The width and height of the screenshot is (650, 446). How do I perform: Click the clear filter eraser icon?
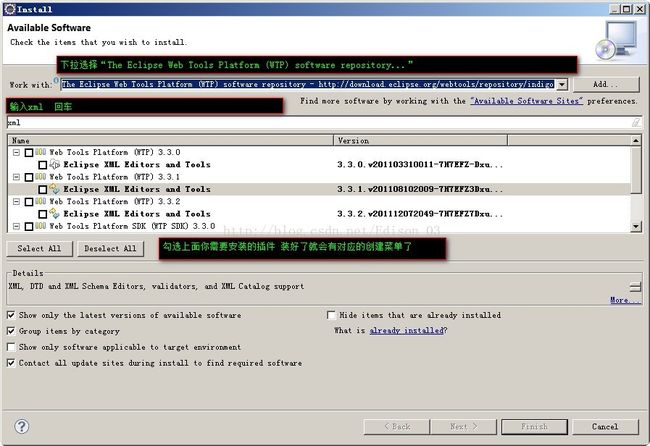[635, 123]
